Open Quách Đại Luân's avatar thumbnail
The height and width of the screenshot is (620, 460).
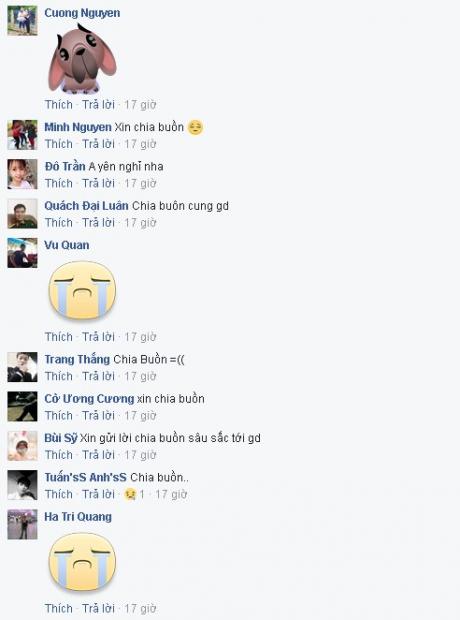[x=22, y=214]
